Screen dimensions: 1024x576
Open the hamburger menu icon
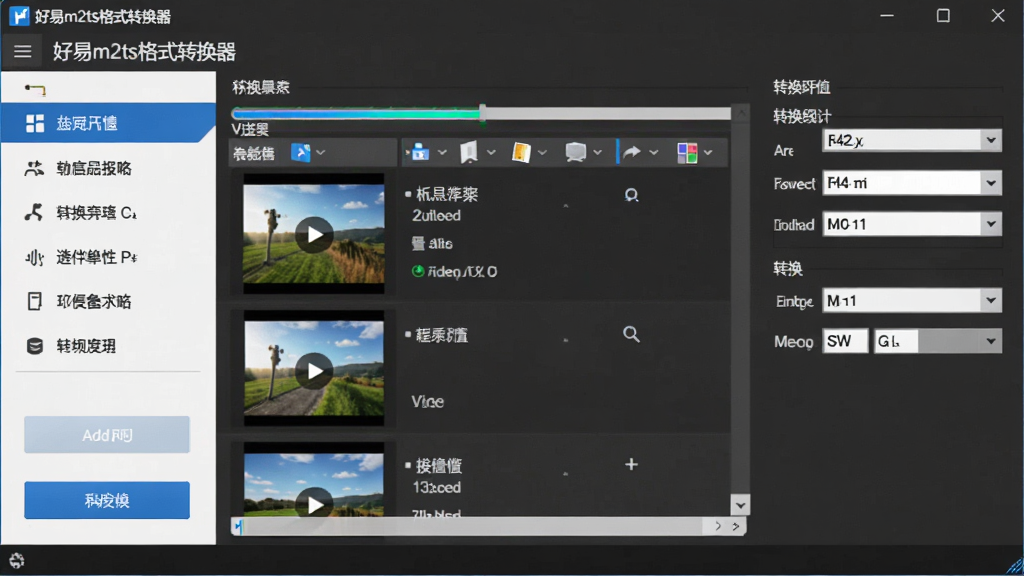tap(23, 51)
